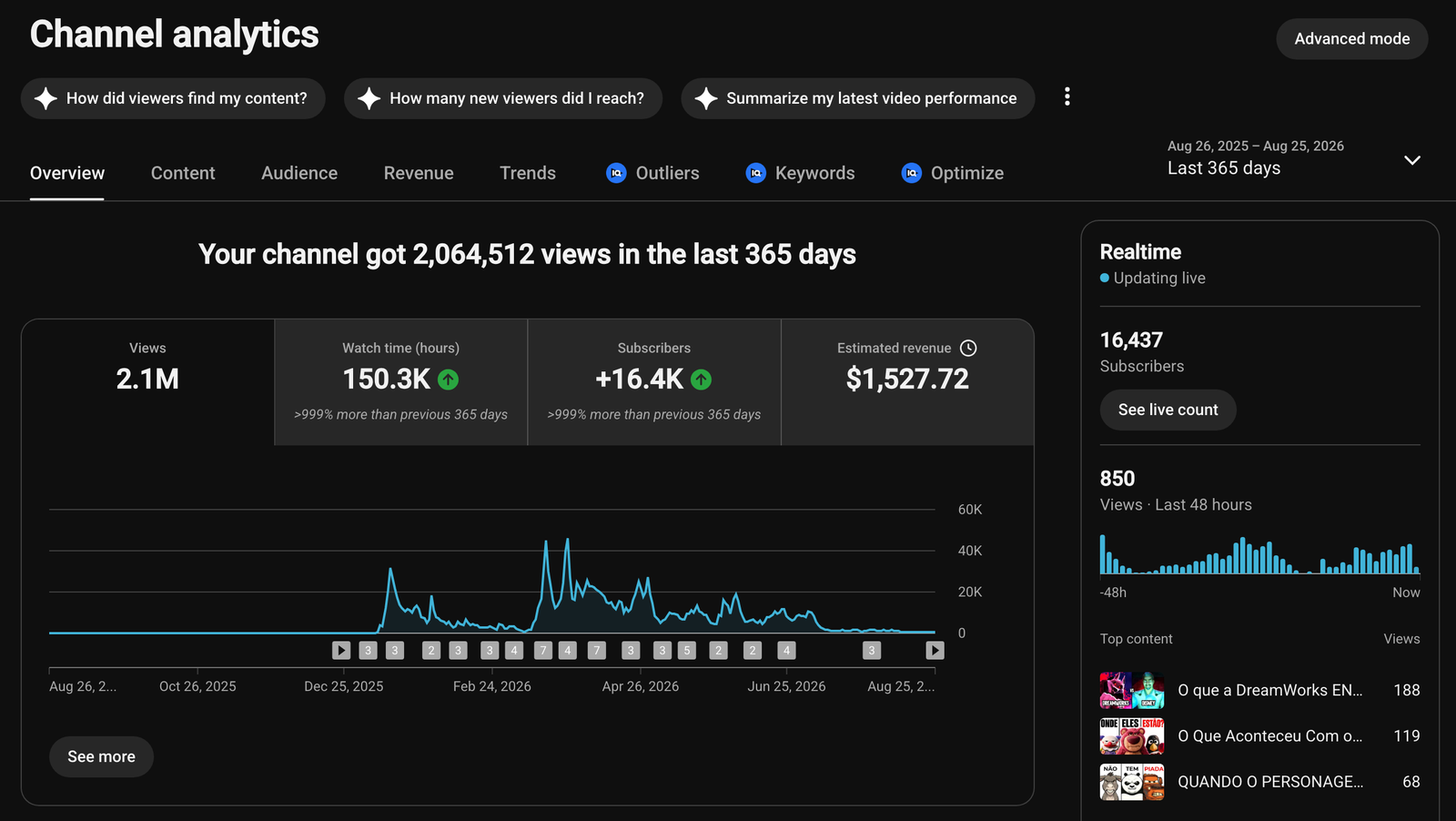Select the Watch time (hours) metric card
This screenshot has width=1456, height=821.
(400, 382)
